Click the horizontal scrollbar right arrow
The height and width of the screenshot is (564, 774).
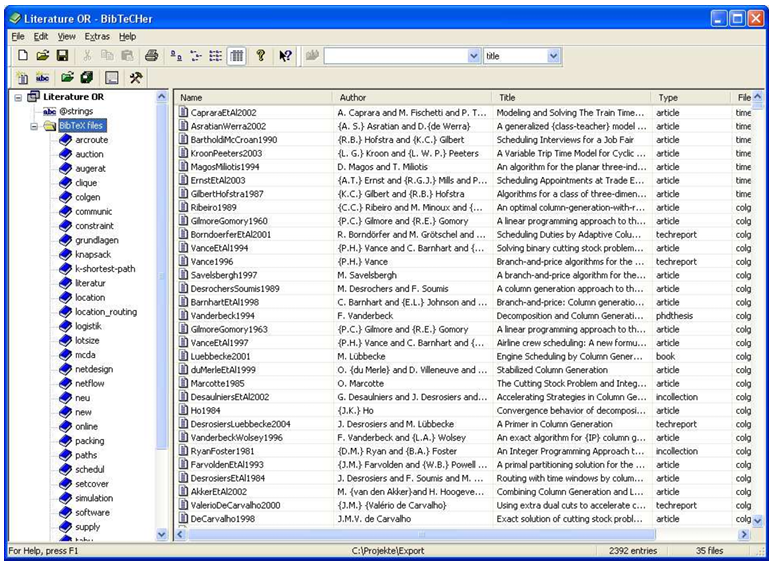tap(743, 535)
